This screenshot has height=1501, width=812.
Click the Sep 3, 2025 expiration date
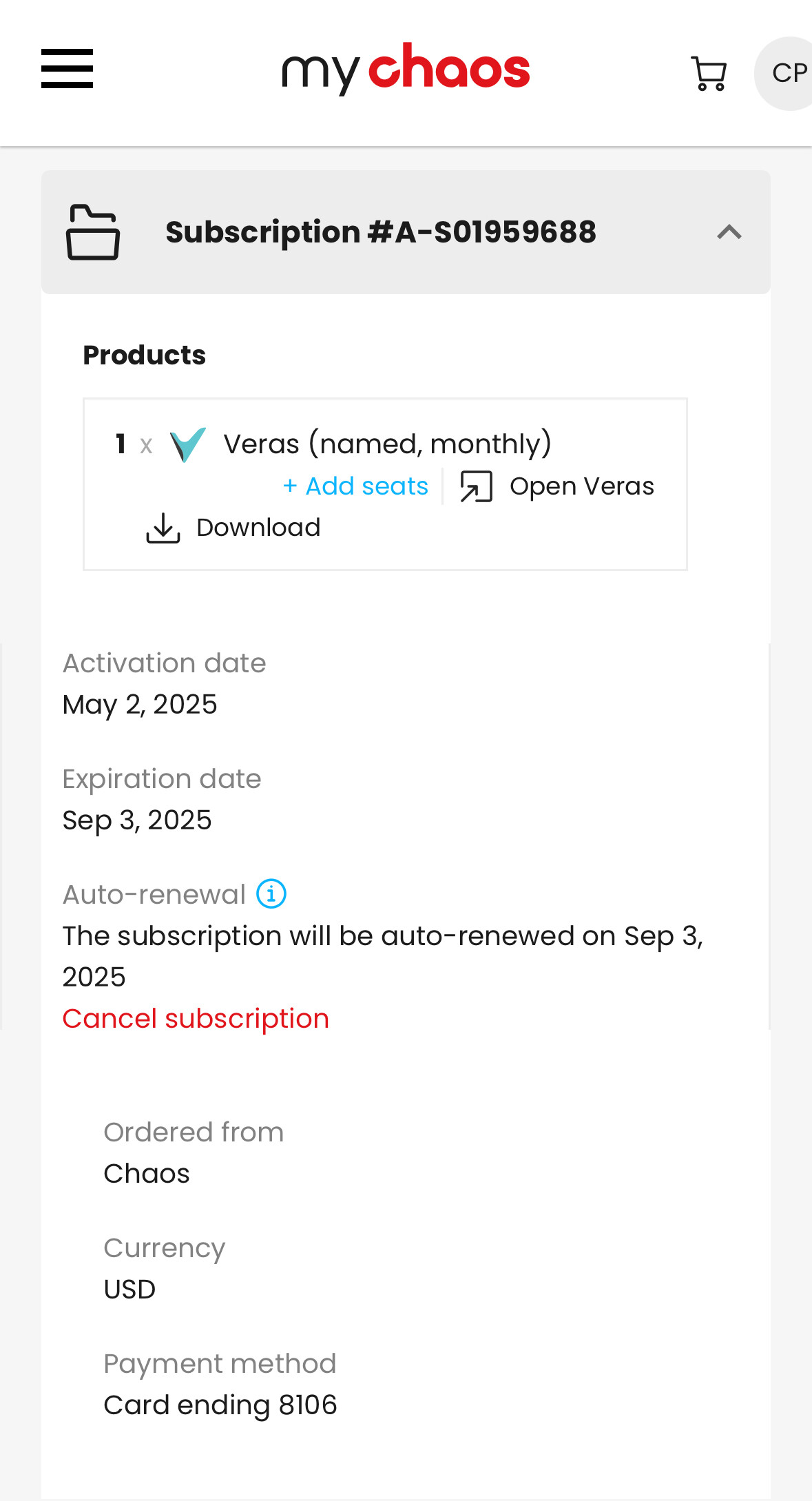pyautogui.click(x=137, y=820)
